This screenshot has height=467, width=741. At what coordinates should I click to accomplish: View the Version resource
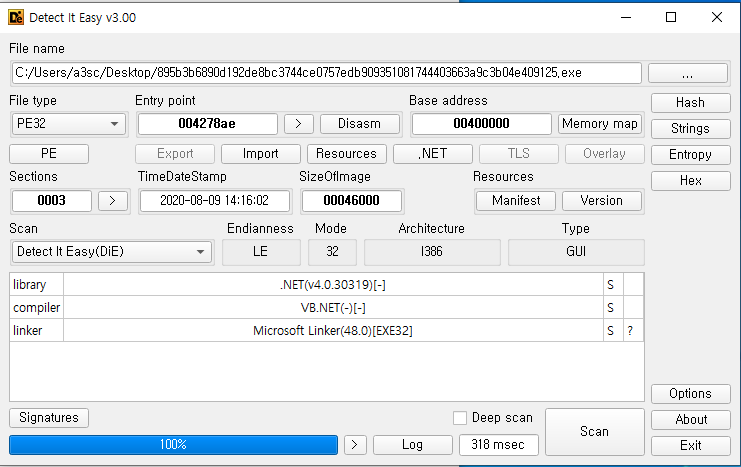coord(602,201)
